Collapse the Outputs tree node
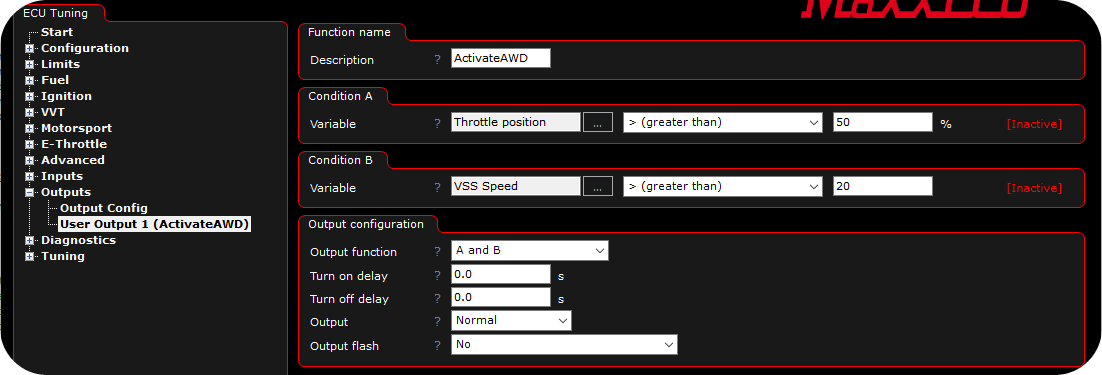The width and height of the screenshot is (1102, 375). tap(30, 192)
